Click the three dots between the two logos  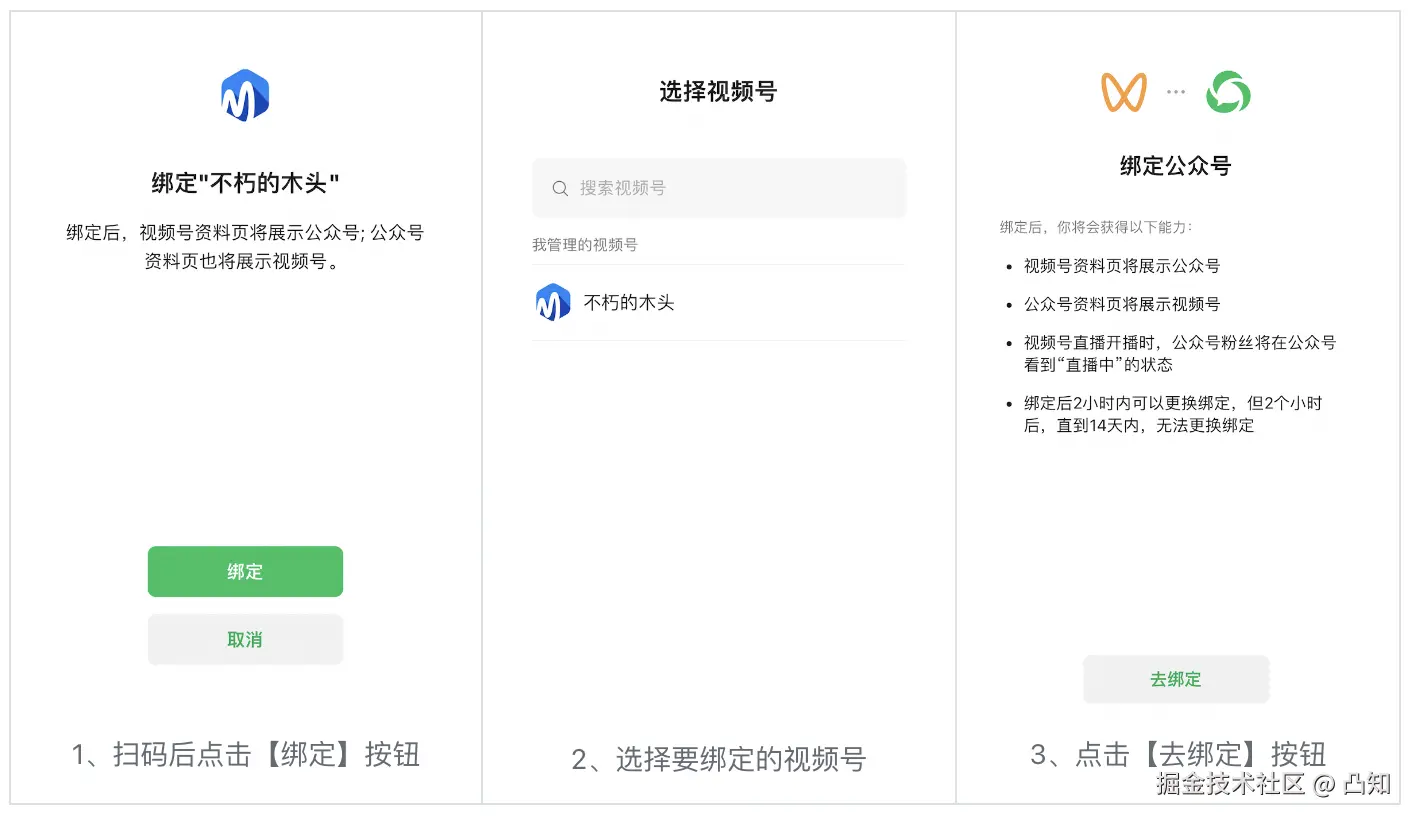[1175, 92]
